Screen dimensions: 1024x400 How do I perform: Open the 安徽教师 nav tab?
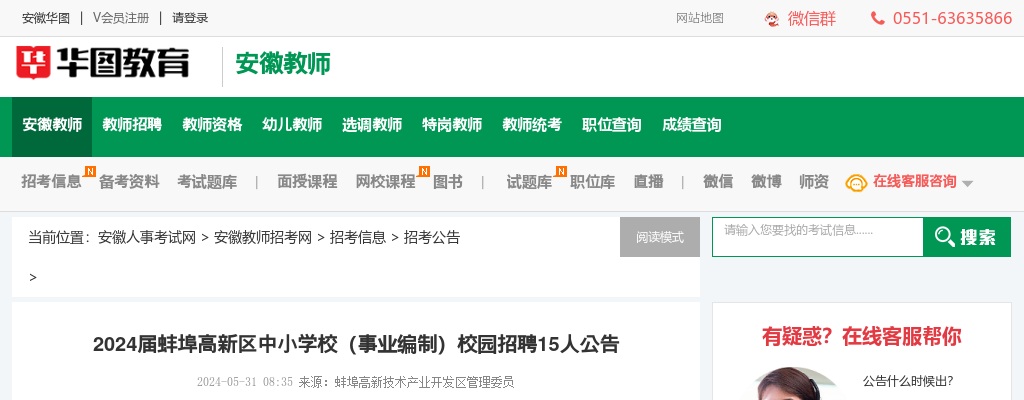[52, 125]
